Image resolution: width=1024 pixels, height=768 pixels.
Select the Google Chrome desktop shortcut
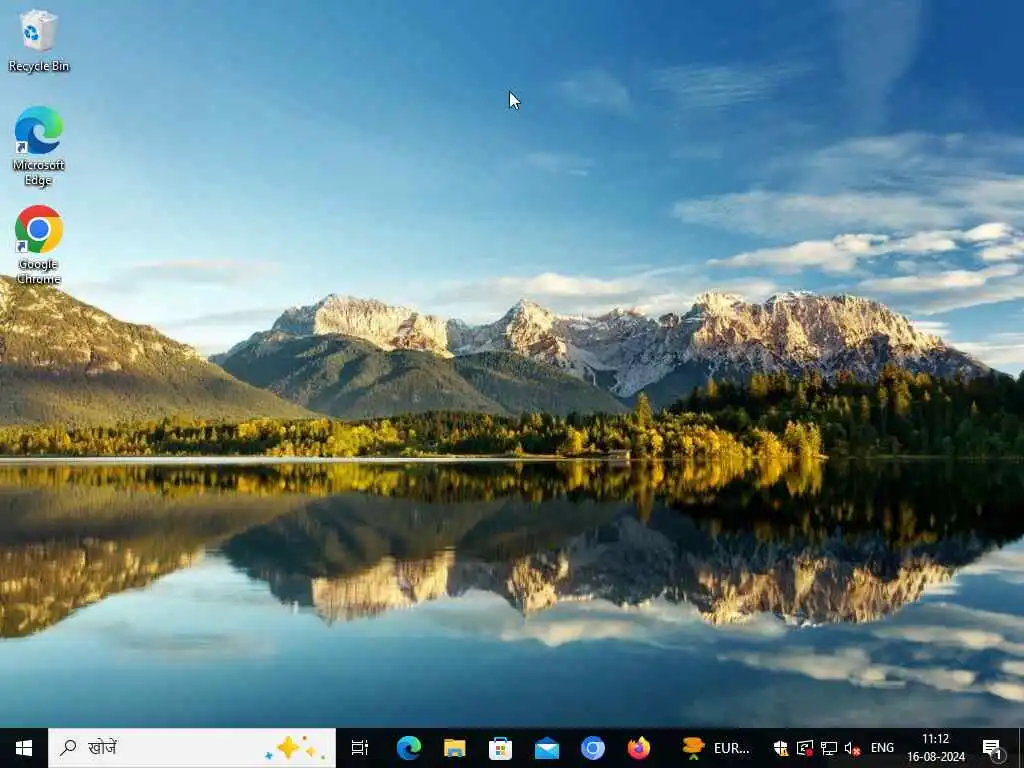click(x=39, y=245)
